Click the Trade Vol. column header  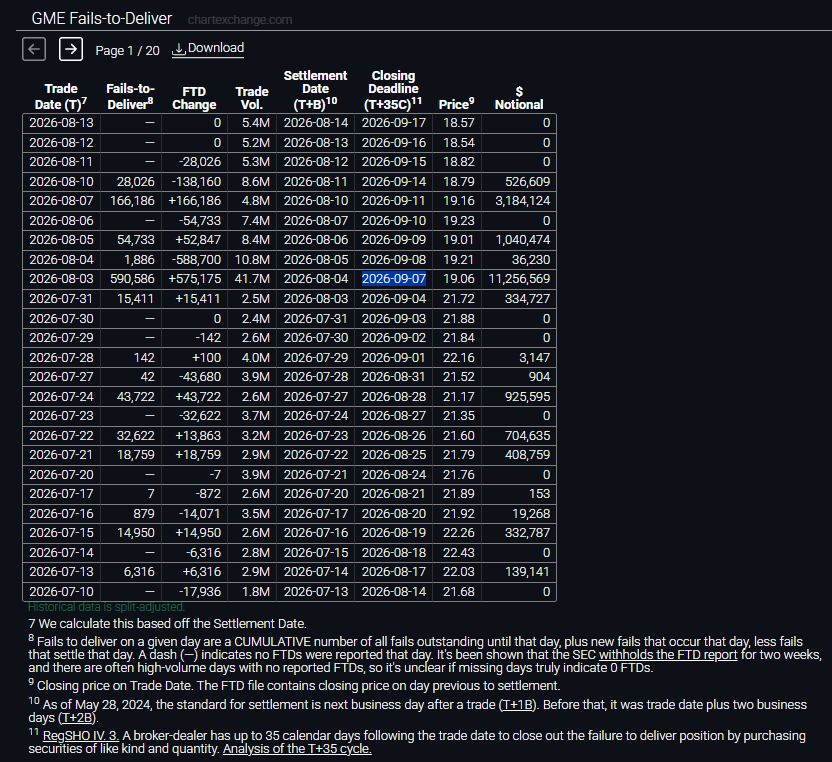(x=252, y=98)
